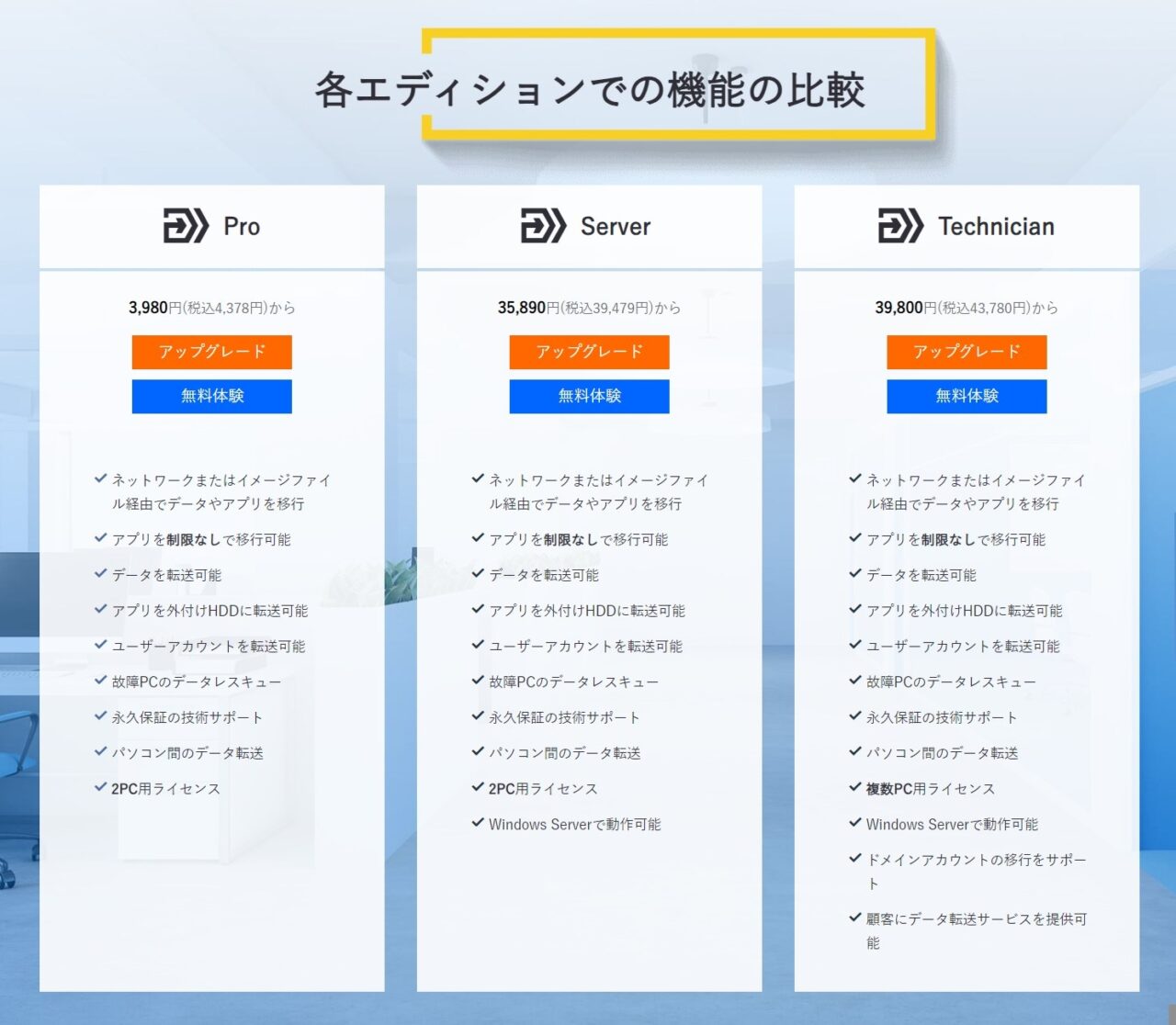Click 顧客にデータ転送サービスを提供可能 feature
The image size is (1176, 1025).
click(977, 930)
